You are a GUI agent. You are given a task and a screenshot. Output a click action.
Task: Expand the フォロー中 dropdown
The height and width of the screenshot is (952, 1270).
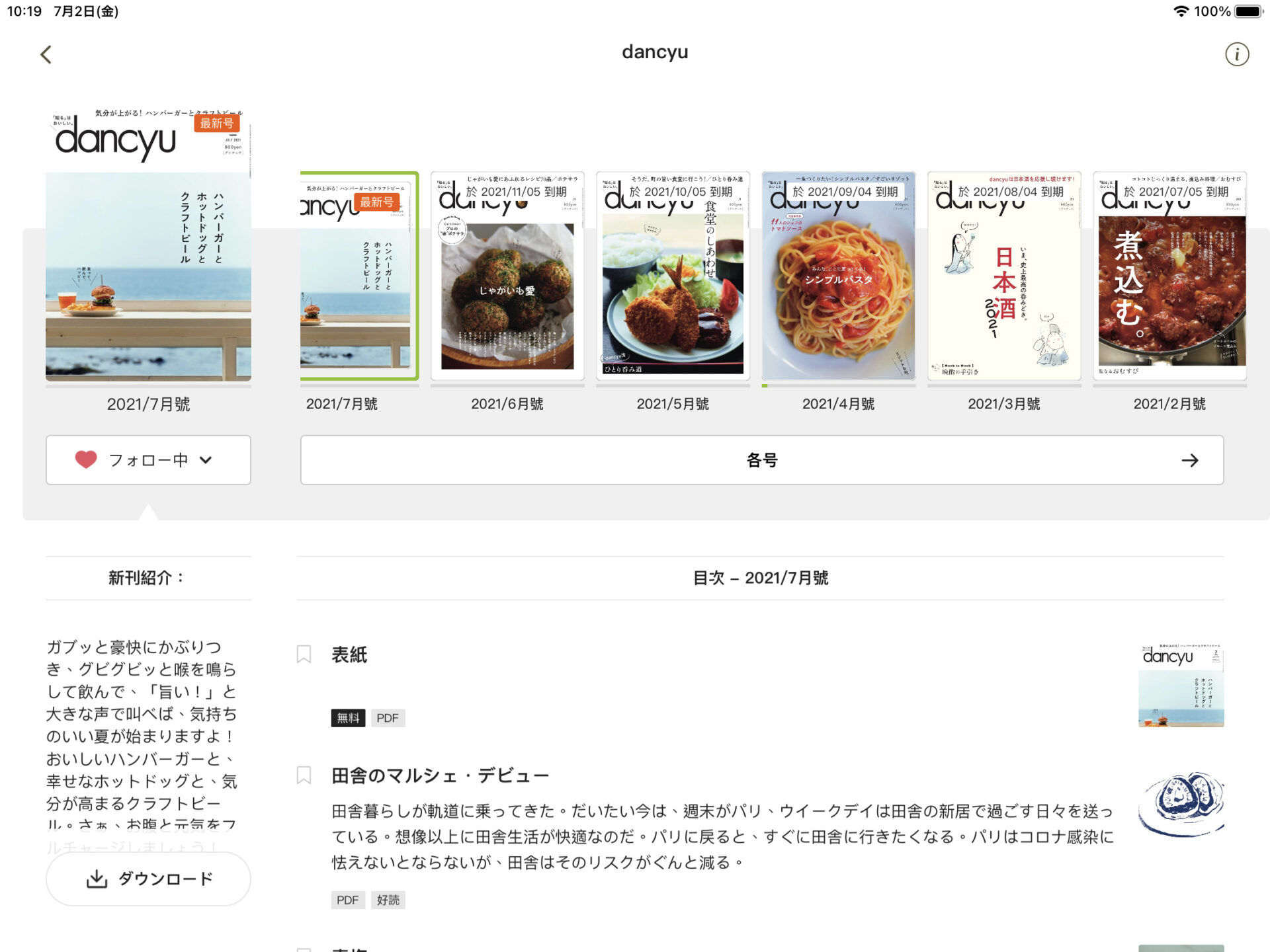click(x=148, y=459)
